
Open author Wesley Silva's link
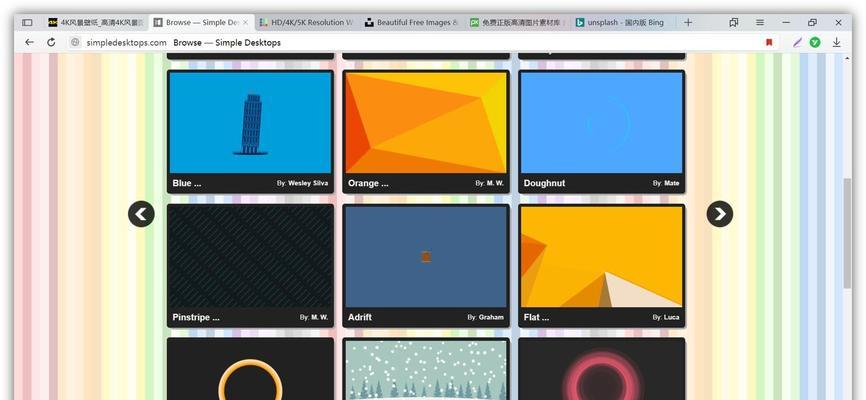click(308, 183)
